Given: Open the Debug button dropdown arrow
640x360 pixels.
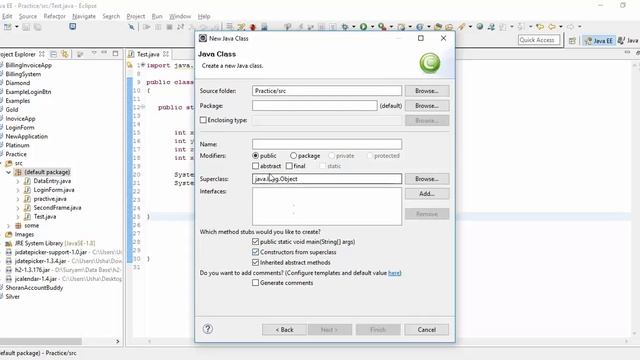Looking at the screenshot, I should pyautogui.click(x=354, y=27).
